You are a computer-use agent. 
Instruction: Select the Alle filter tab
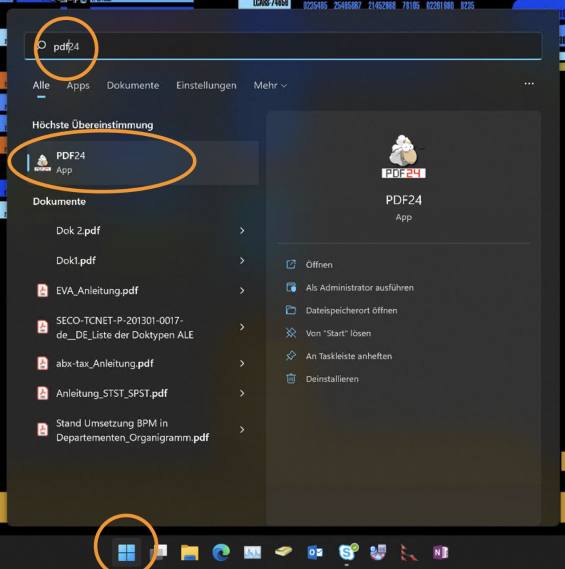(x=41, y=85)
